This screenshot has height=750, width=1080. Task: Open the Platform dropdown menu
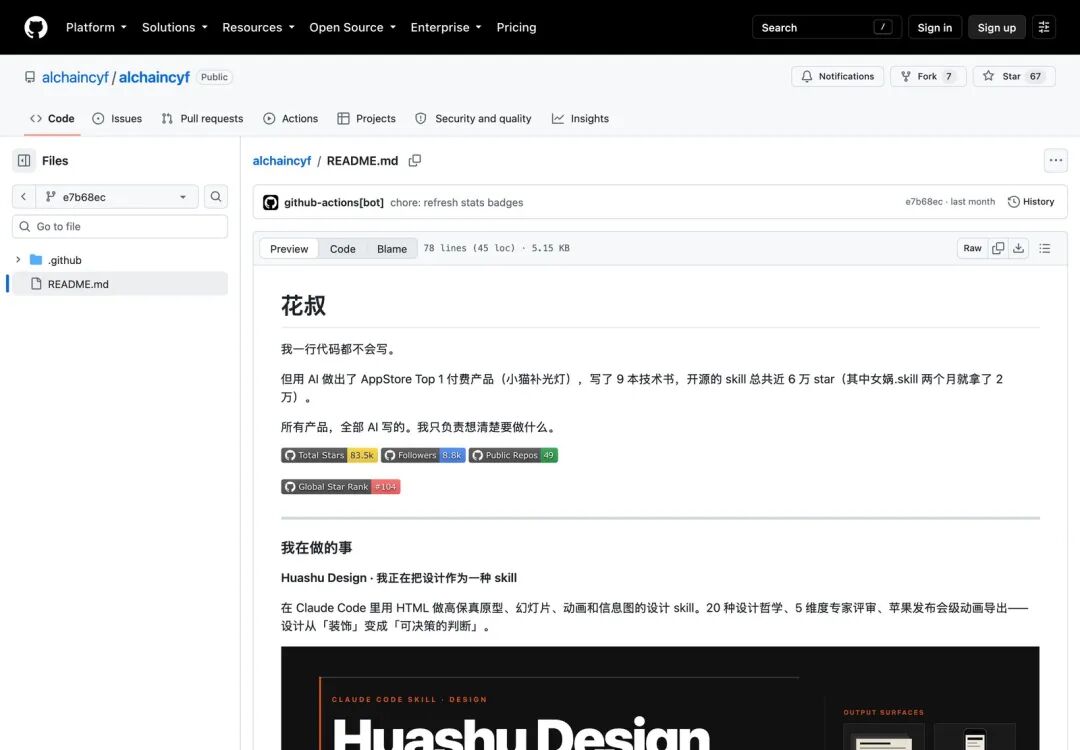[96, 28]
